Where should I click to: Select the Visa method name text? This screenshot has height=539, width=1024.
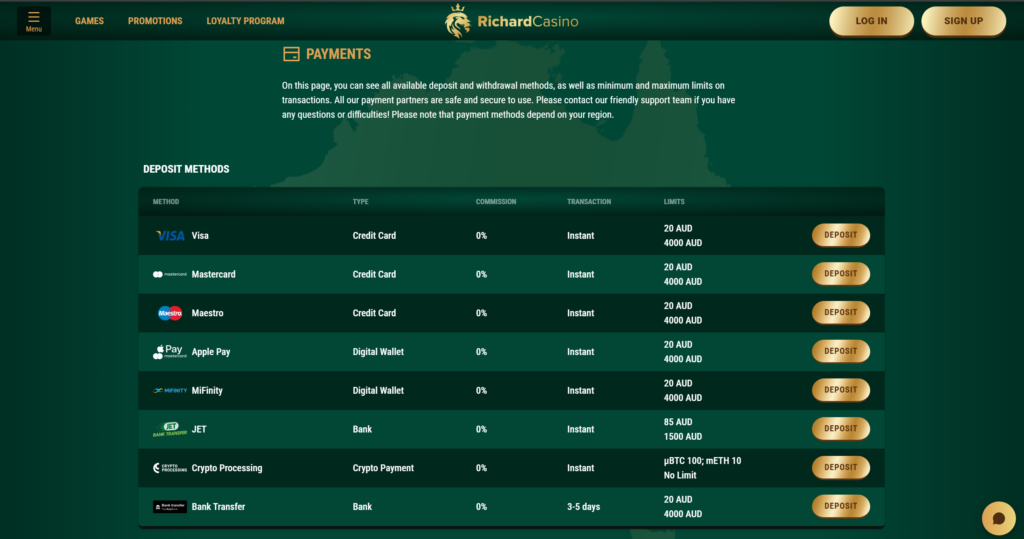click(x=200, y=236)
